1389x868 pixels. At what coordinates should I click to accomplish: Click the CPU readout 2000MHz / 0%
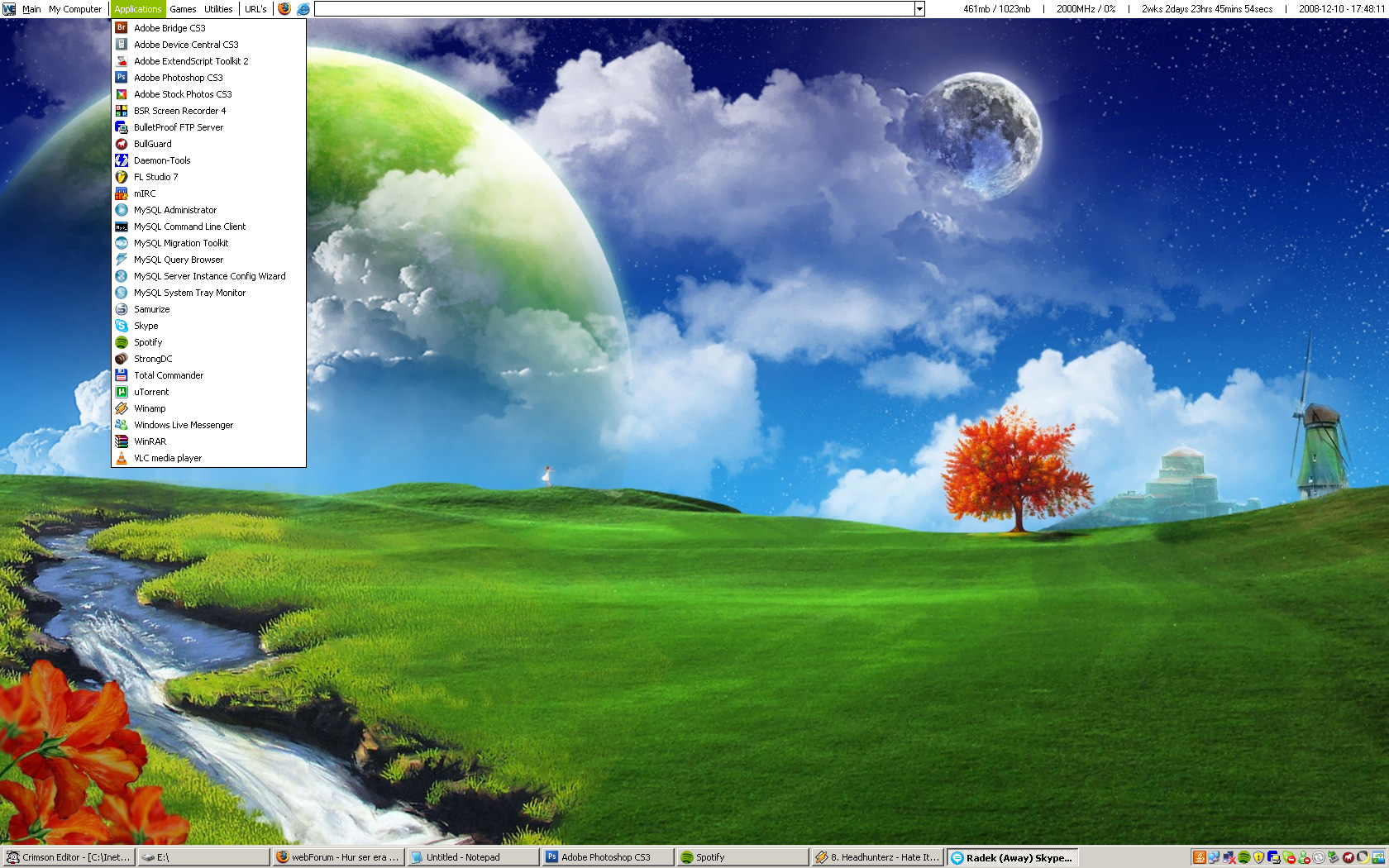[1086, 9]
